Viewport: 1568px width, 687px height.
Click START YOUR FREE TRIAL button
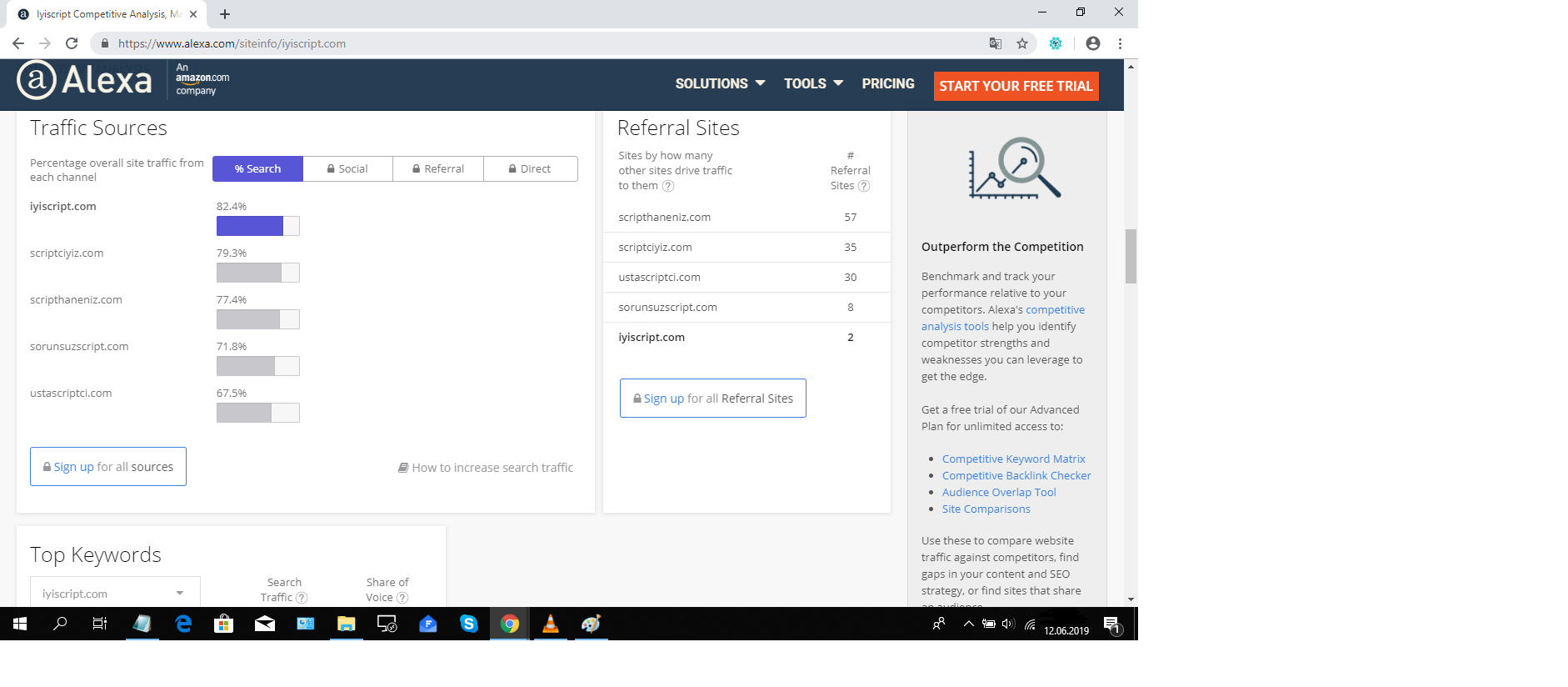click(1016, 86)
